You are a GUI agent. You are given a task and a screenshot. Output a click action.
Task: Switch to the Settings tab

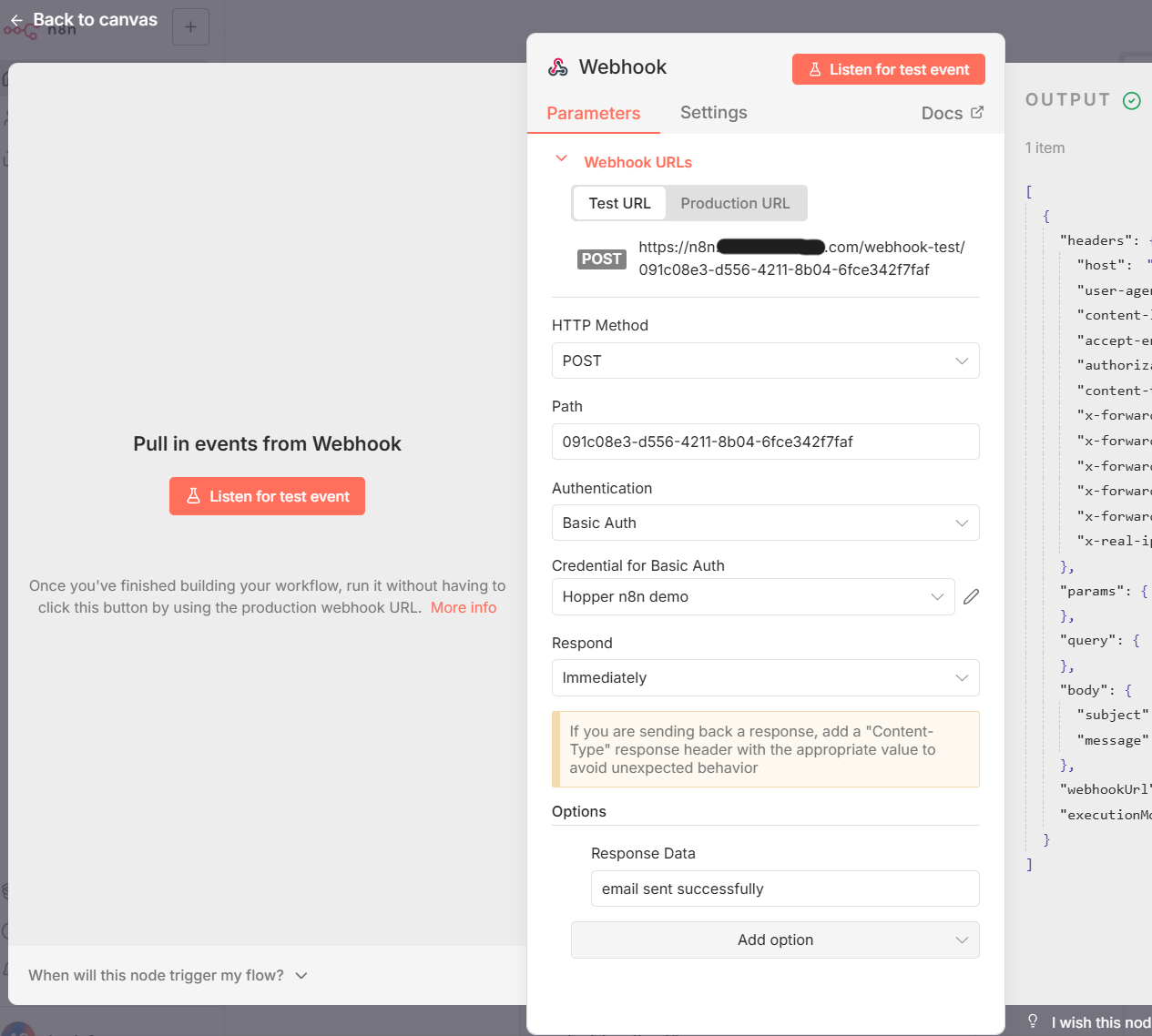pos(713,112)
